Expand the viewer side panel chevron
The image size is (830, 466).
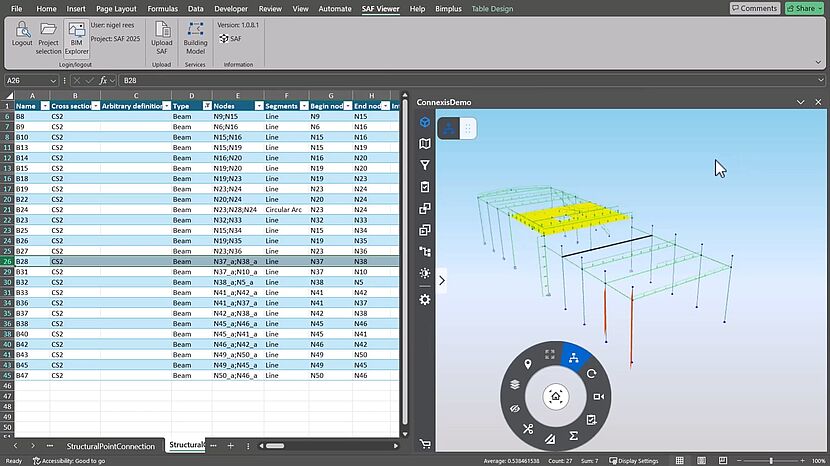[x=442, y=281]
